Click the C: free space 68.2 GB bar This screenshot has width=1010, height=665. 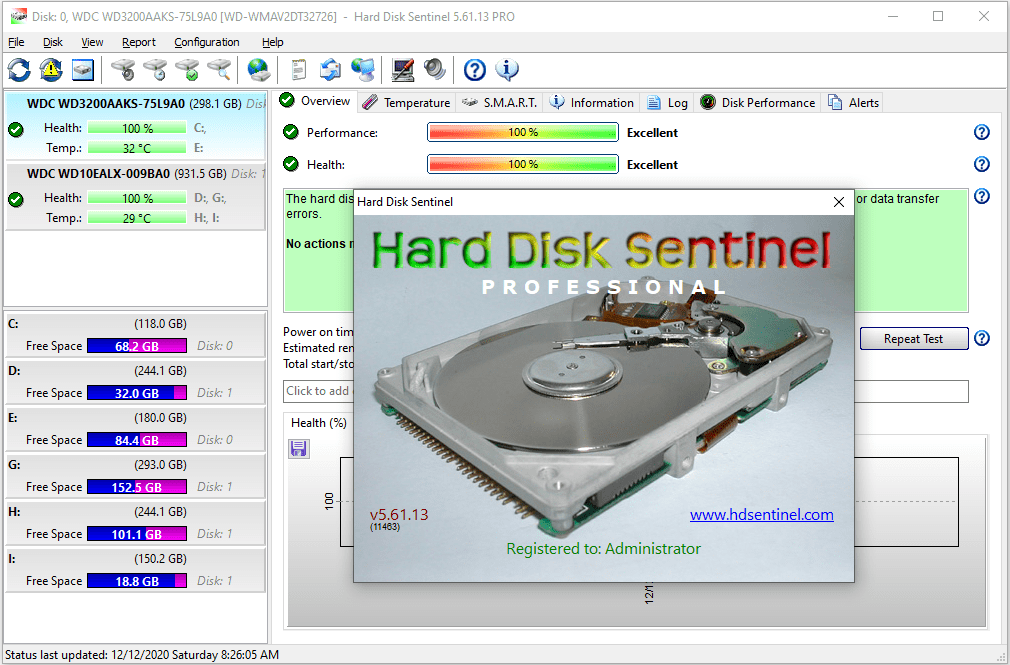click(137, 346)
